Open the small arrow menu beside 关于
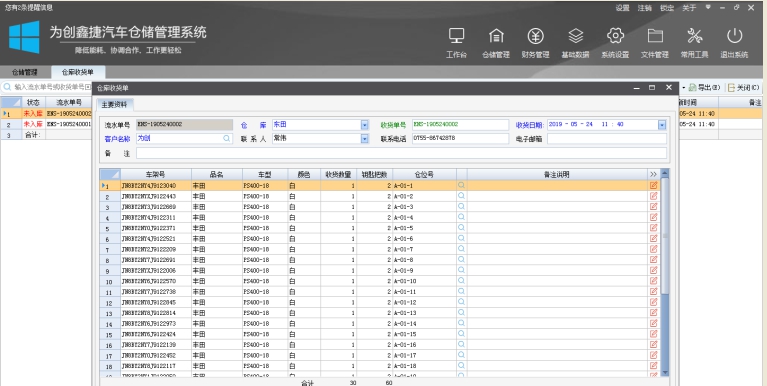This screenshot has width=767, height=386. 708,7
